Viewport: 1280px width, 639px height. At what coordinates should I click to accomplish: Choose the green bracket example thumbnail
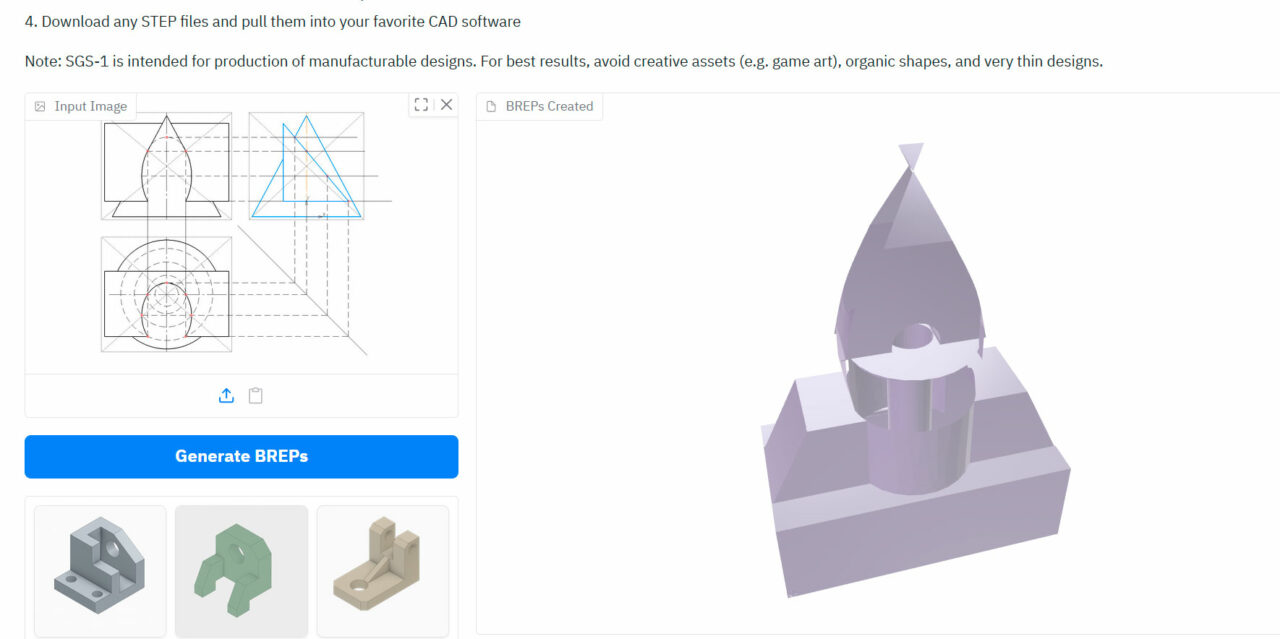coord(241,571)
